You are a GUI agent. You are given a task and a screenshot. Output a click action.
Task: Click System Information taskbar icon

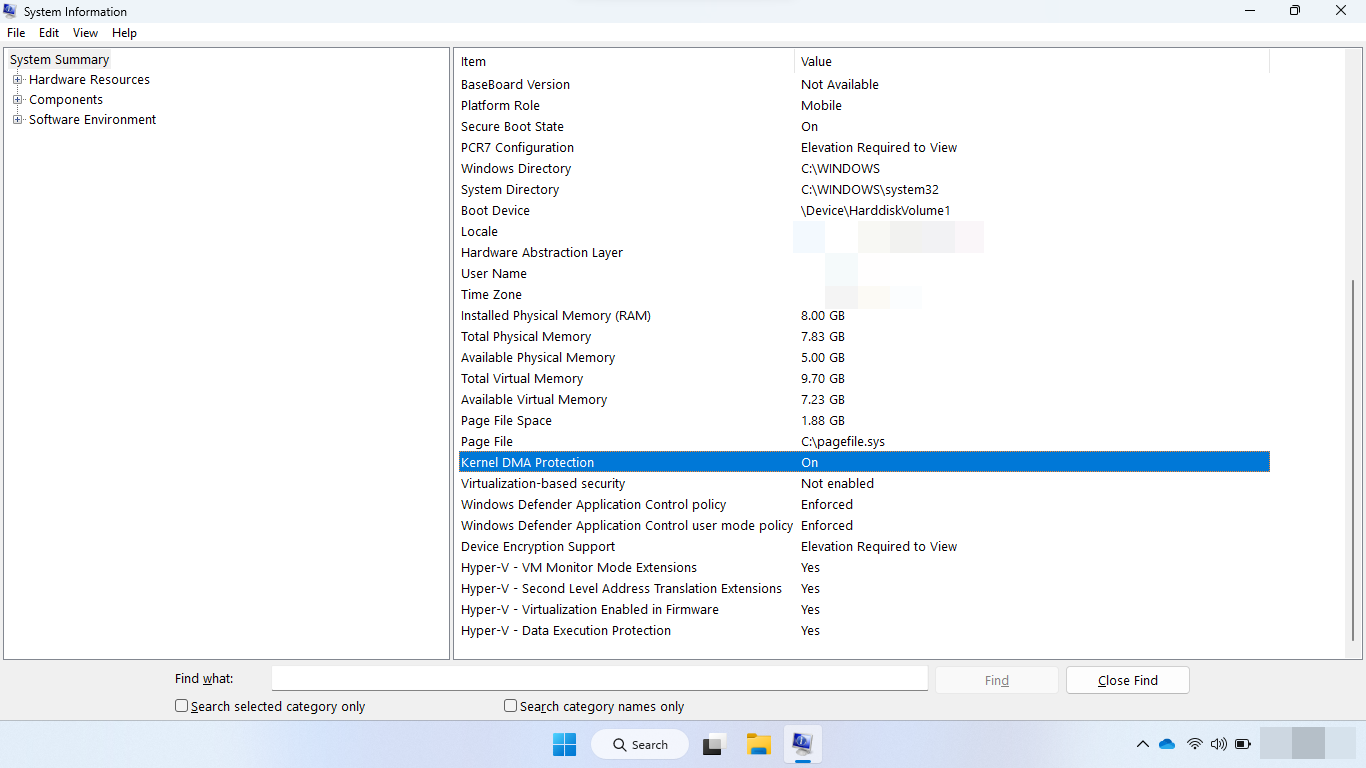[x=802, y=744]
